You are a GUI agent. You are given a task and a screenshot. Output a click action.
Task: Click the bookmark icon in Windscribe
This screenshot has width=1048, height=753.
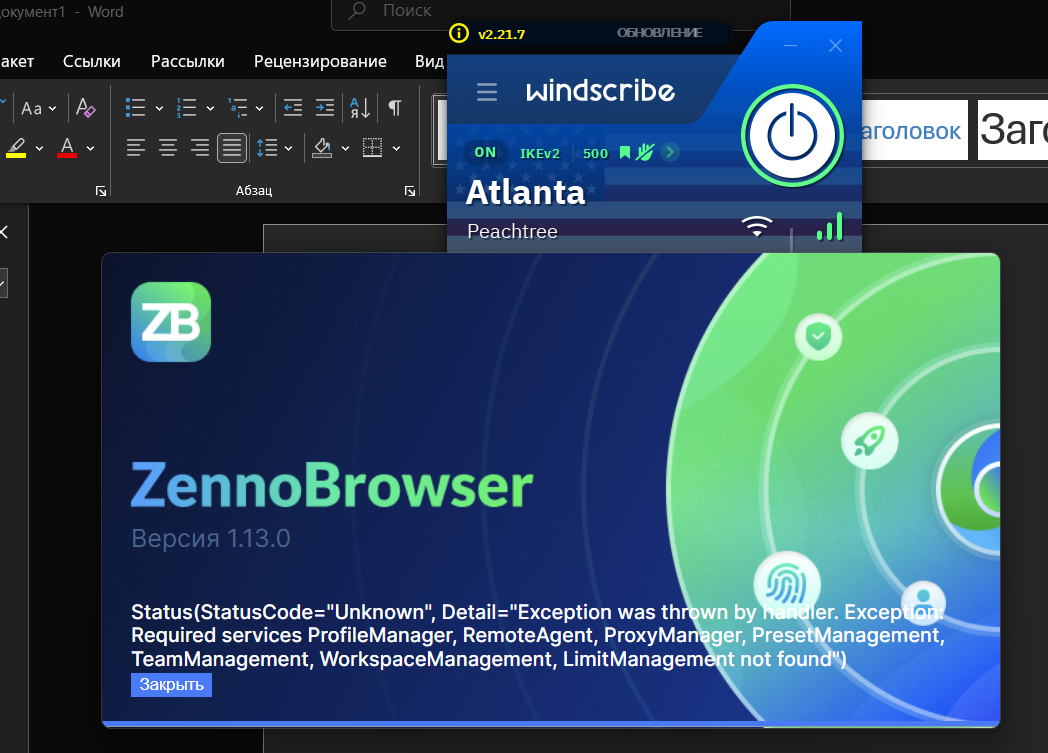(x=625, y=153)
